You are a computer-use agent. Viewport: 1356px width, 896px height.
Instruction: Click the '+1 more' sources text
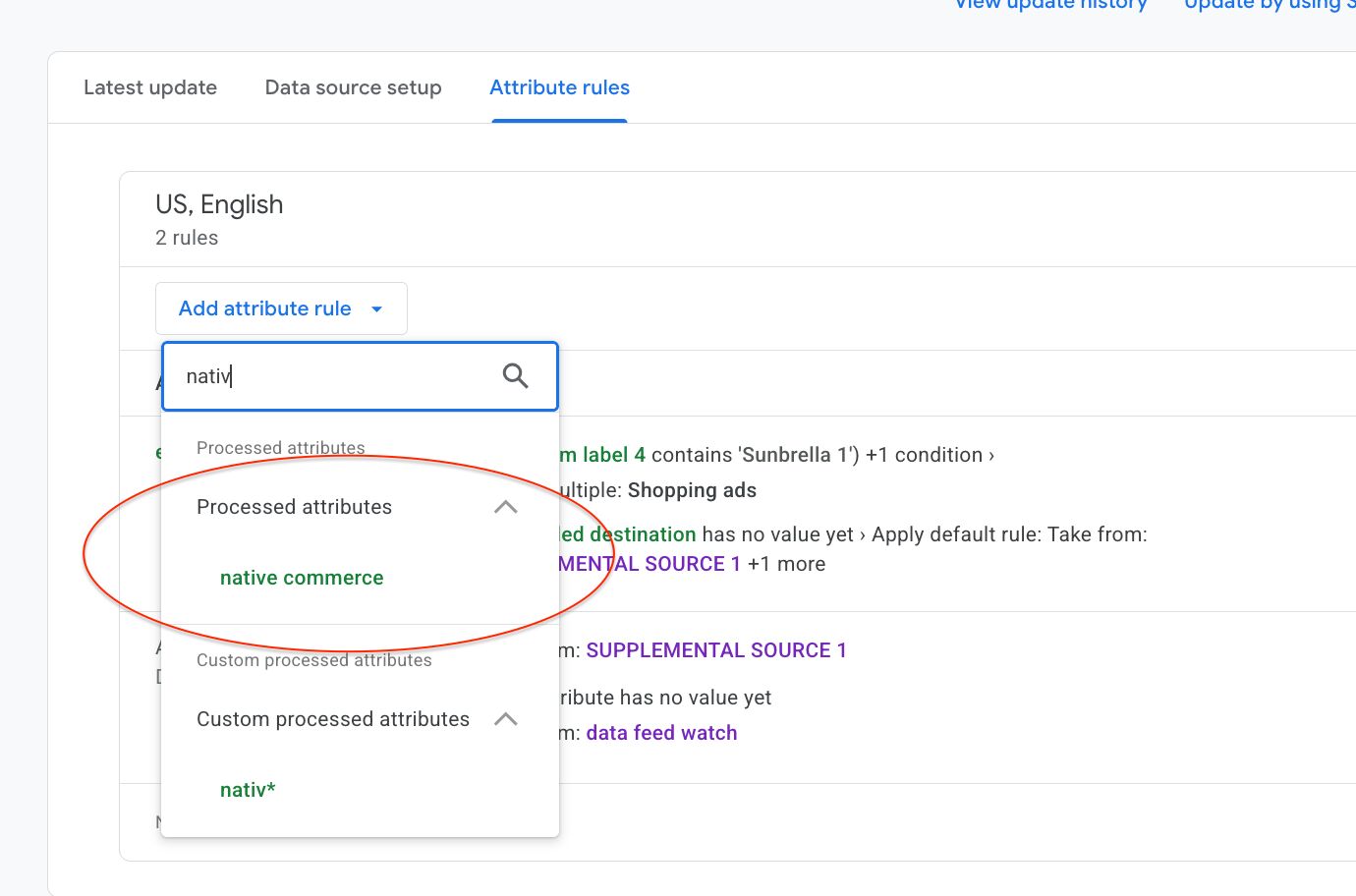pos(786,564)
